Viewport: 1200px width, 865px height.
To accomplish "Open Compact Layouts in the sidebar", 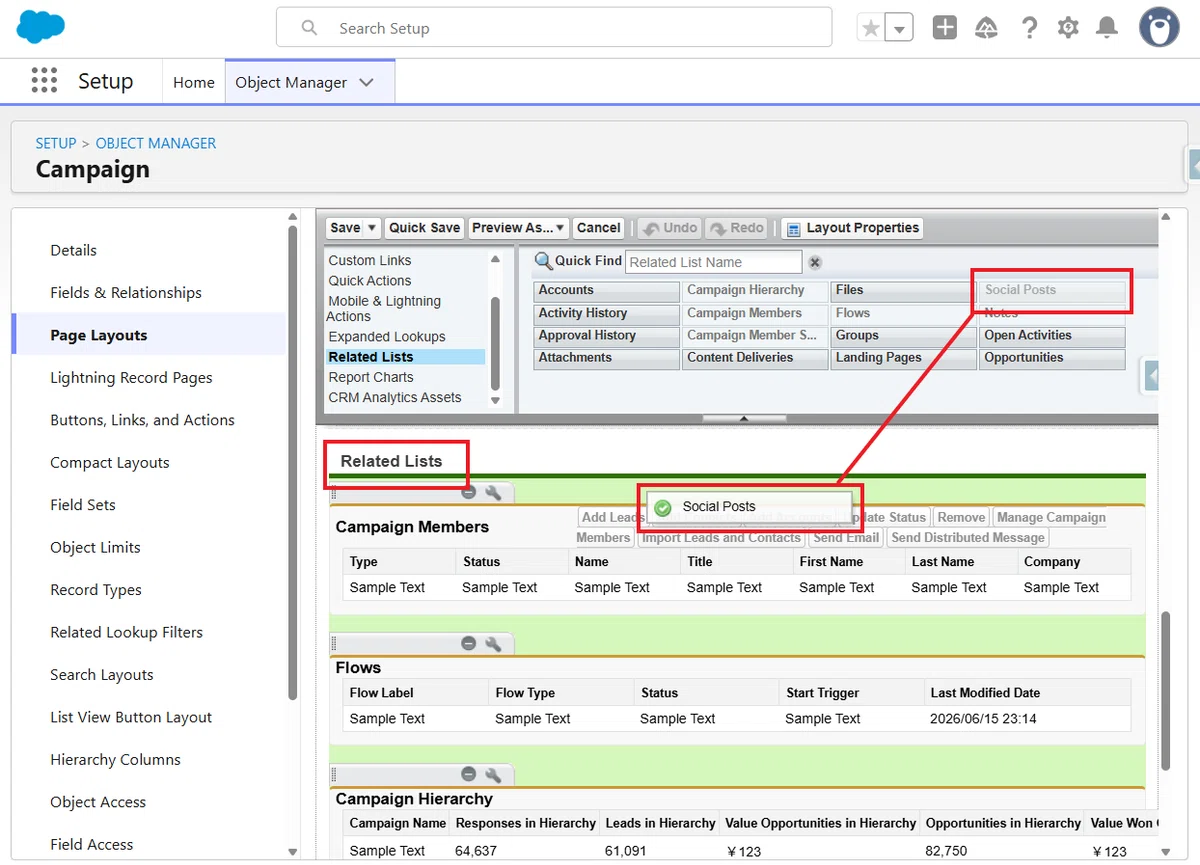I will [110, 462].
